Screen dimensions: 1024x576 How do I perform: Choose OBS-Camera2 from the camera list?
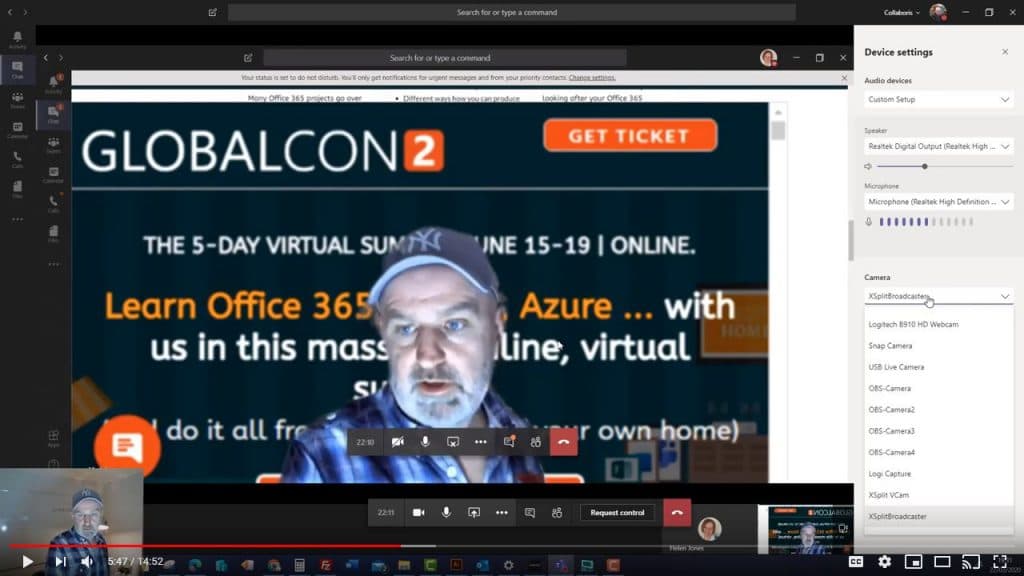(938, 410)
